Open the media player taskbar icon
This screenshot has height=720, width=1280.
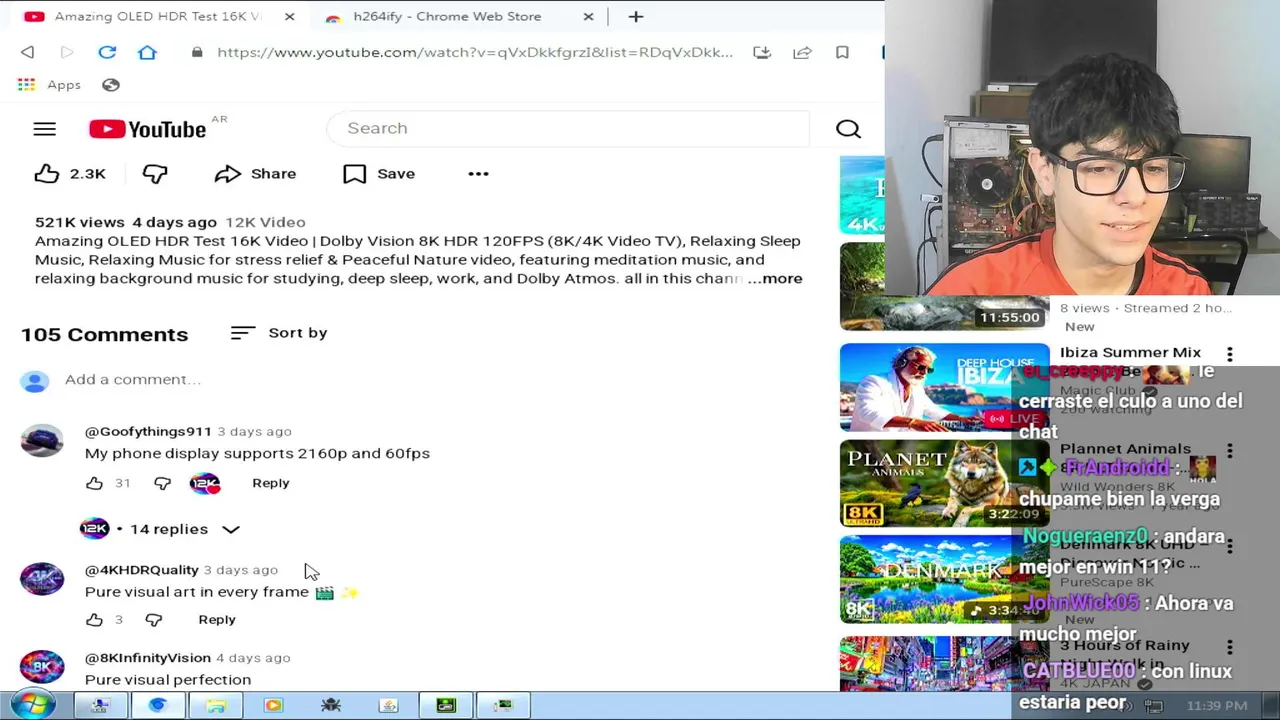[x=273, y=706]
